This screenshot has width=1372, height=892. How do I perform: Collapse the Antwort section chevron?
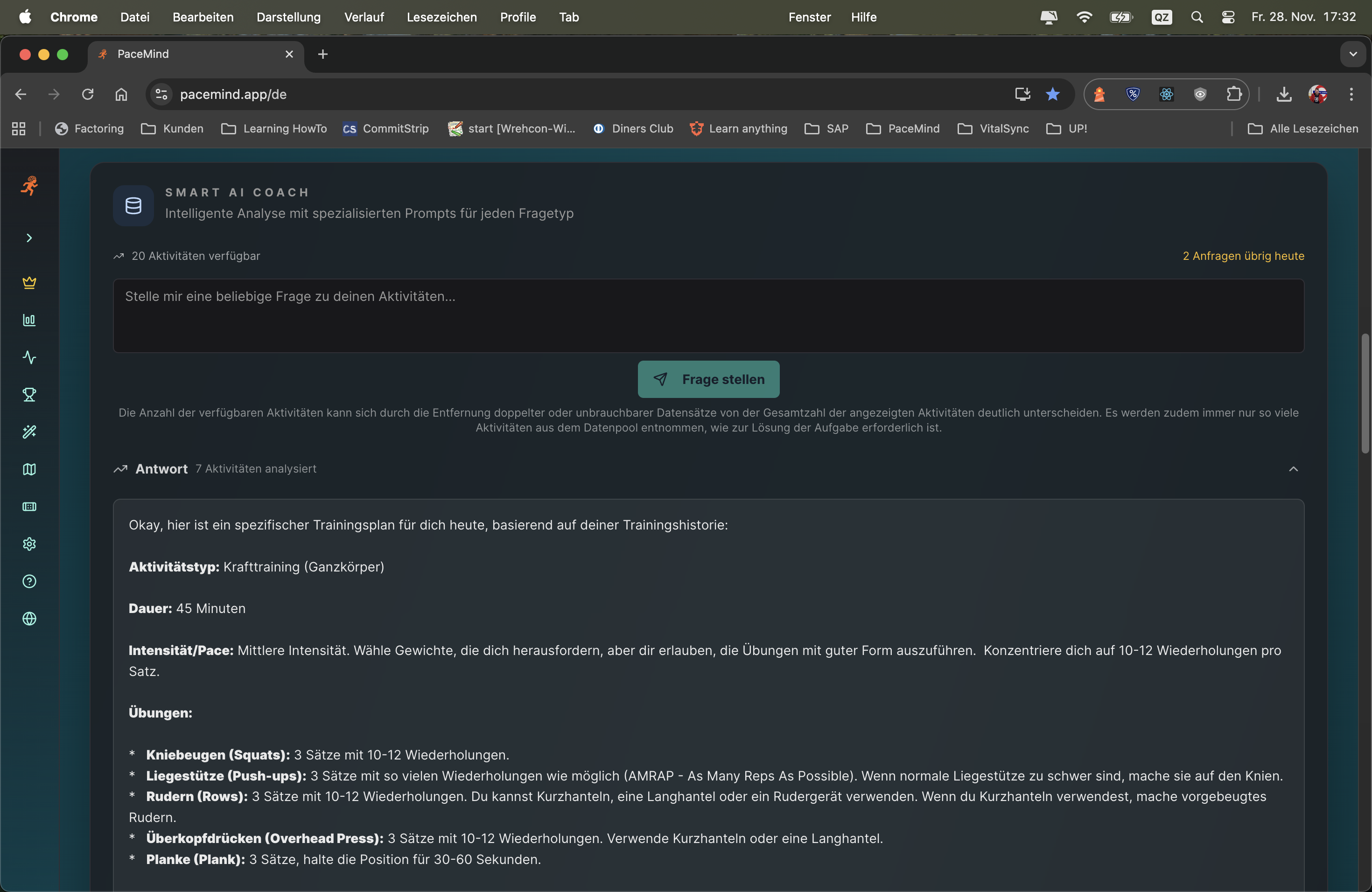pyautogui.click(x=1293, y=469)
